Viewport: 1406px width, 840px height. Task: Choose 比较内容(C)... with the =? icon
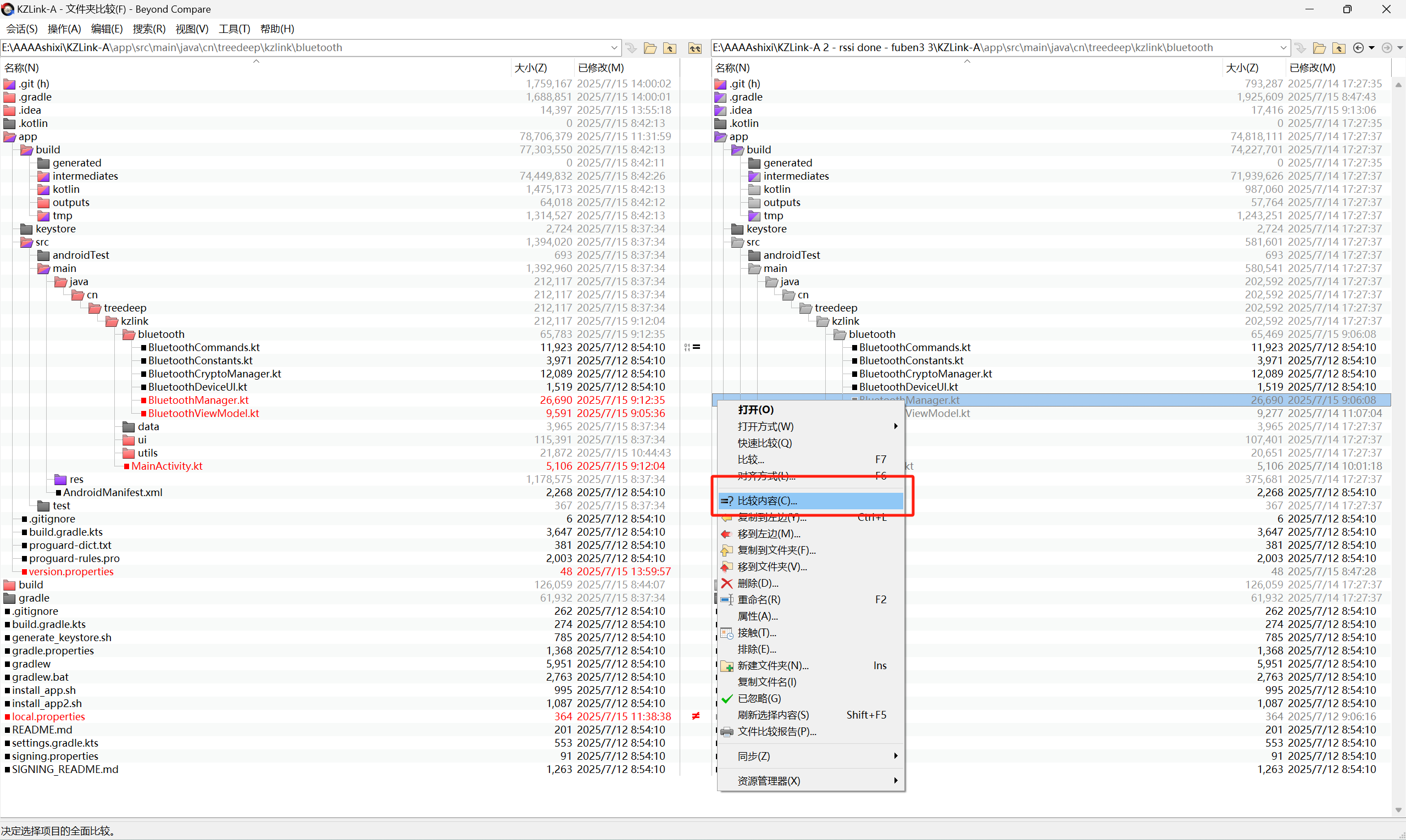(810, 500)
